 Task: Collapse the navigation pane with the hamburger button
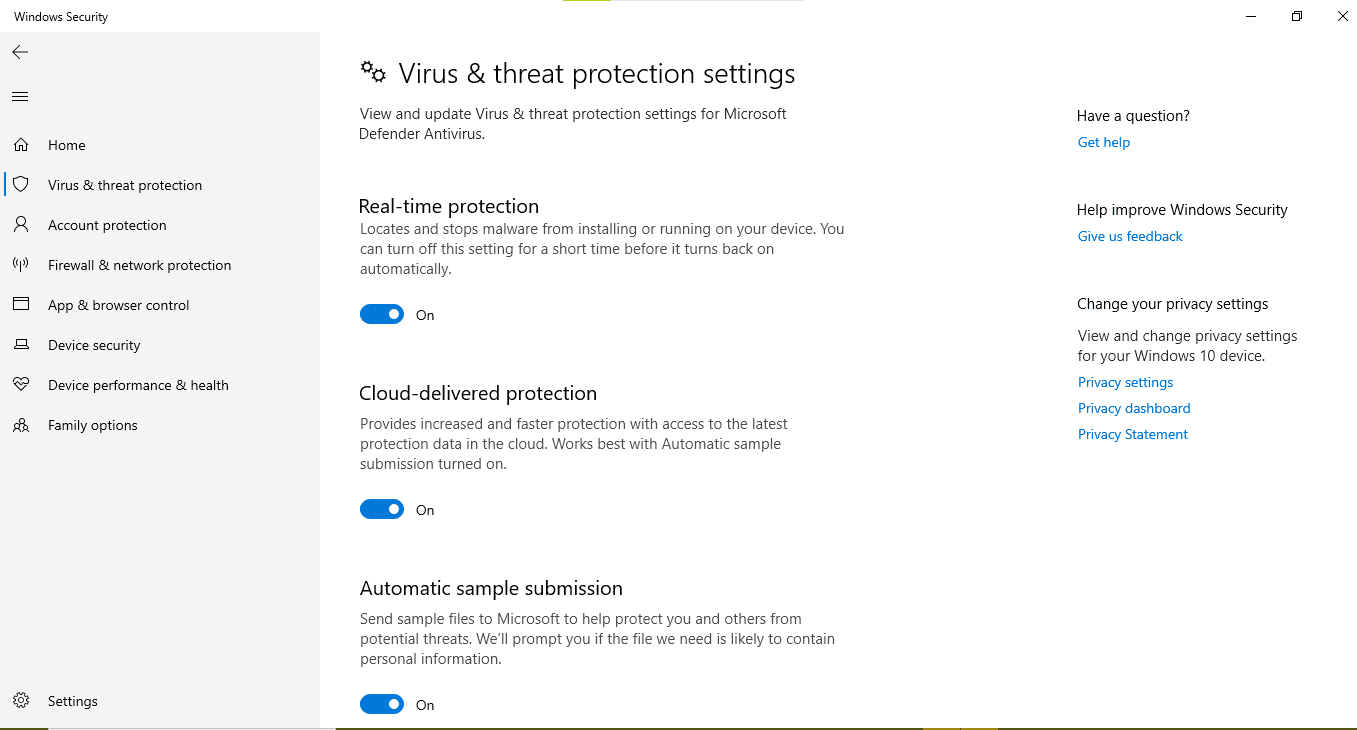click(19, 96)
